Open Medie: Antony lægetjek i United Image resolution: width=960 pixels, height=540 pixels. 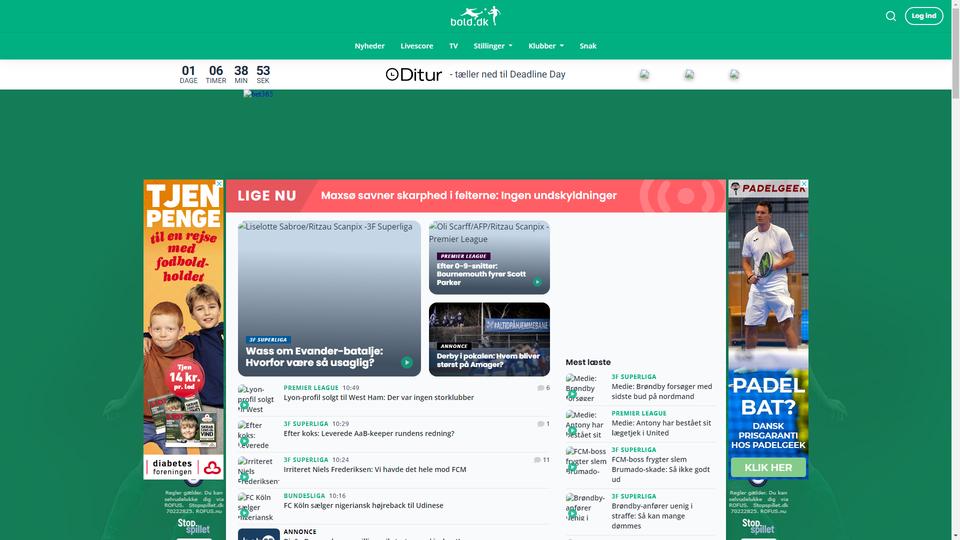(661, 428)
